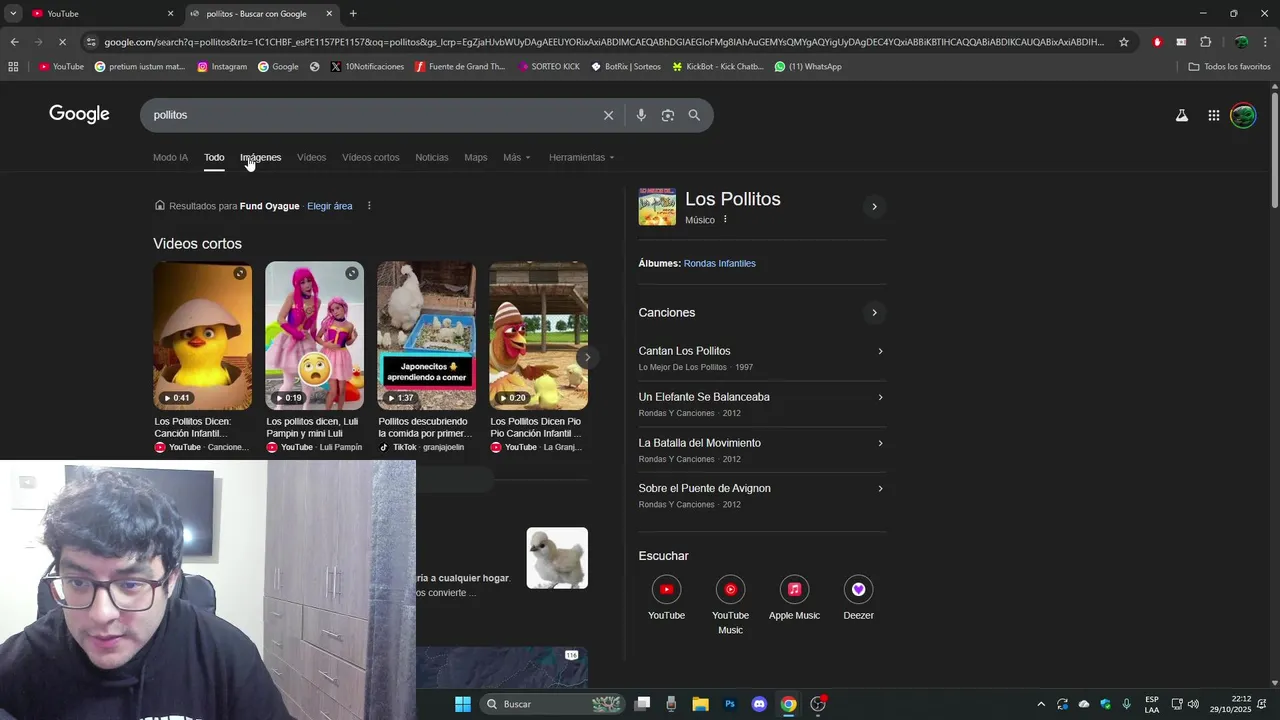
Task: Switch to the Imágenes tab
Action: pos(261,157)
